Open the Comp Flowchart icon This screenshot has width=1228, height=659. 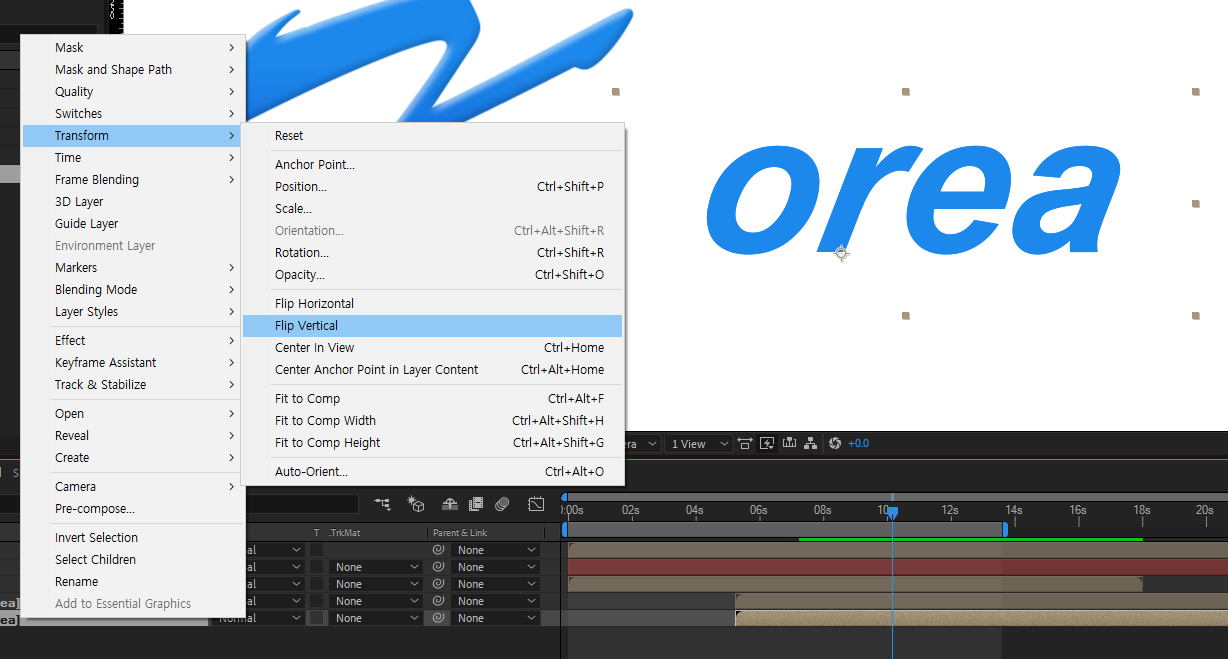coord(810,444)
